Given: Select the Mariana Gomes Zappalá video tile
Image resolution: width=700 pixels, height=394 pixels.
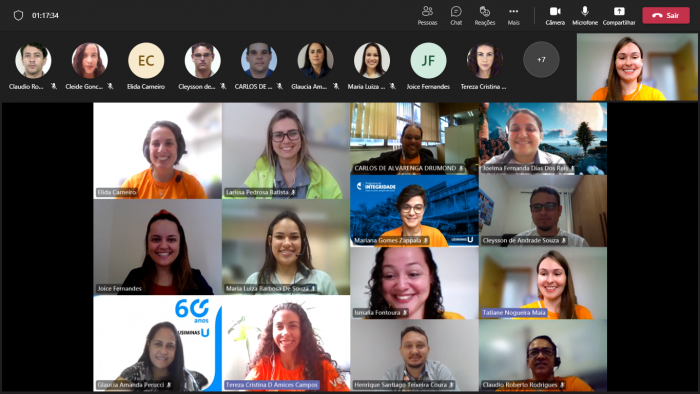Looking at the screenshot, I should (414, 211).
